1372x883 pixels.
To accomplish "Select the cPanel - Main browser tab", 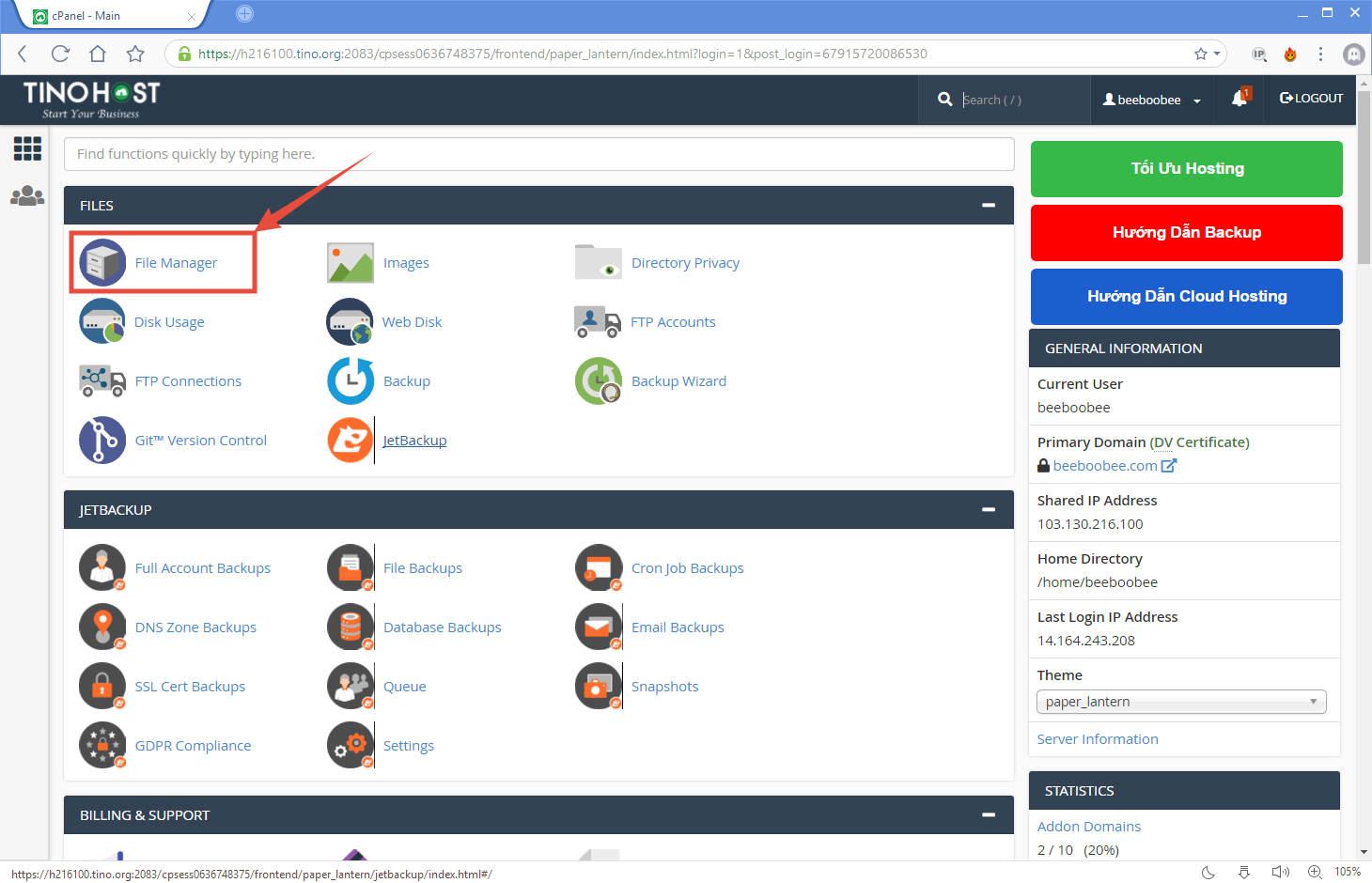I will point(111,15).
